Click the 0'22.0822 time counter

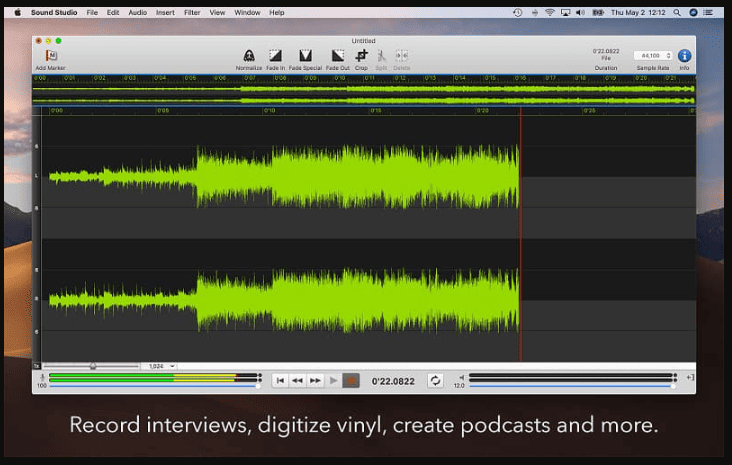click(x=393, y=381)
